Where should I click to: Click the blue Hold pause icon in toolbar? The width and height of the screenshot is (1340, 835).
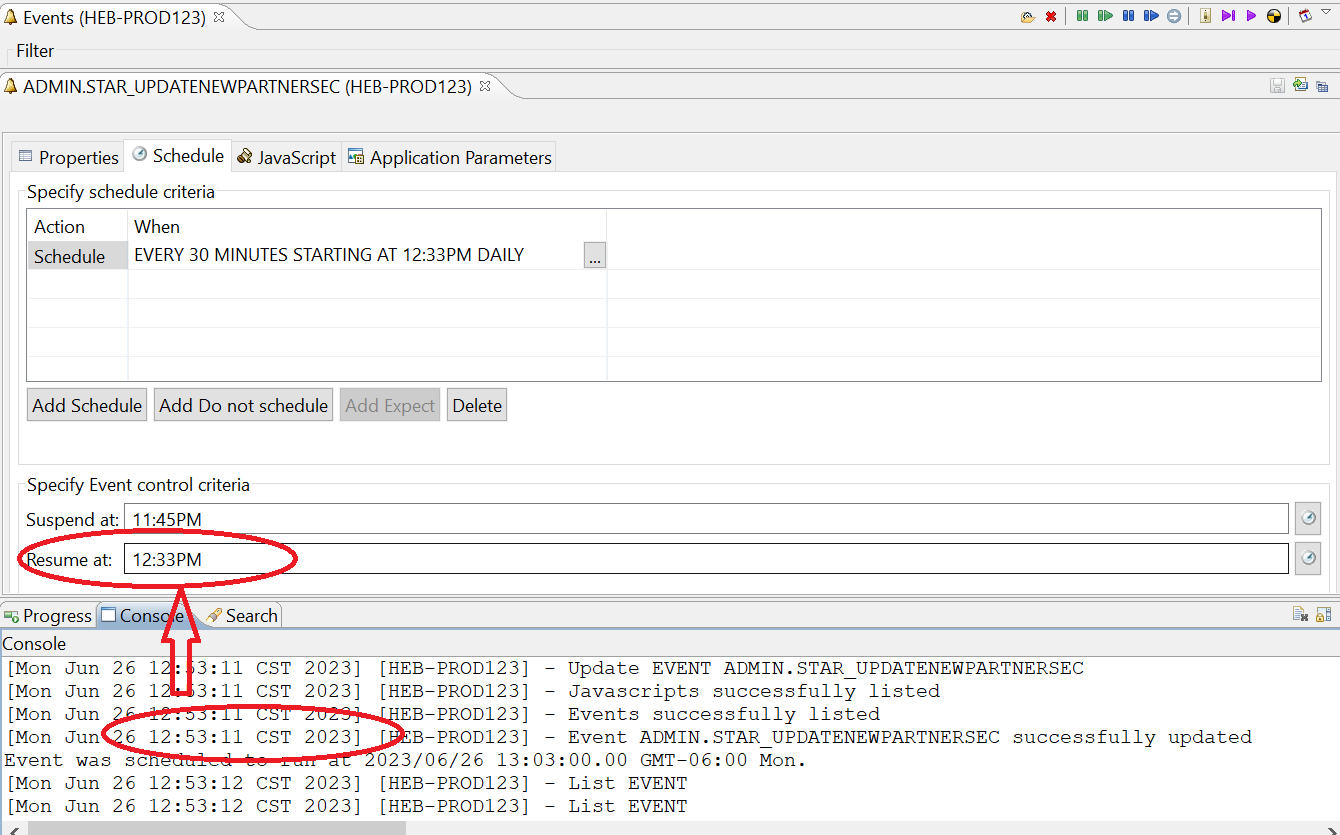(x=1130, y=15)
